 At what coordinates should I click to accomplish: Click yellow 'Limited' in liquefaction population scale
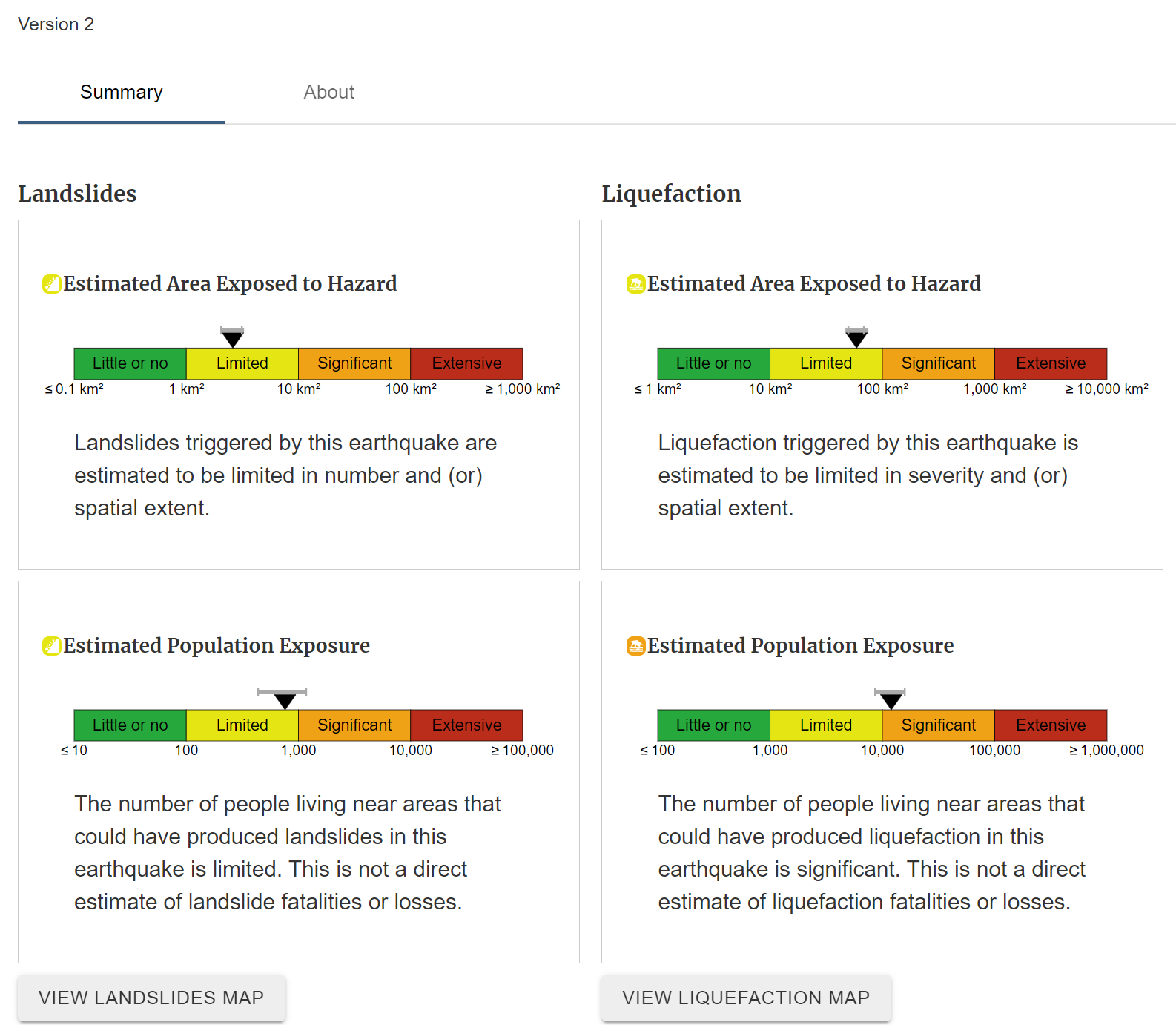tap(825, 725)
